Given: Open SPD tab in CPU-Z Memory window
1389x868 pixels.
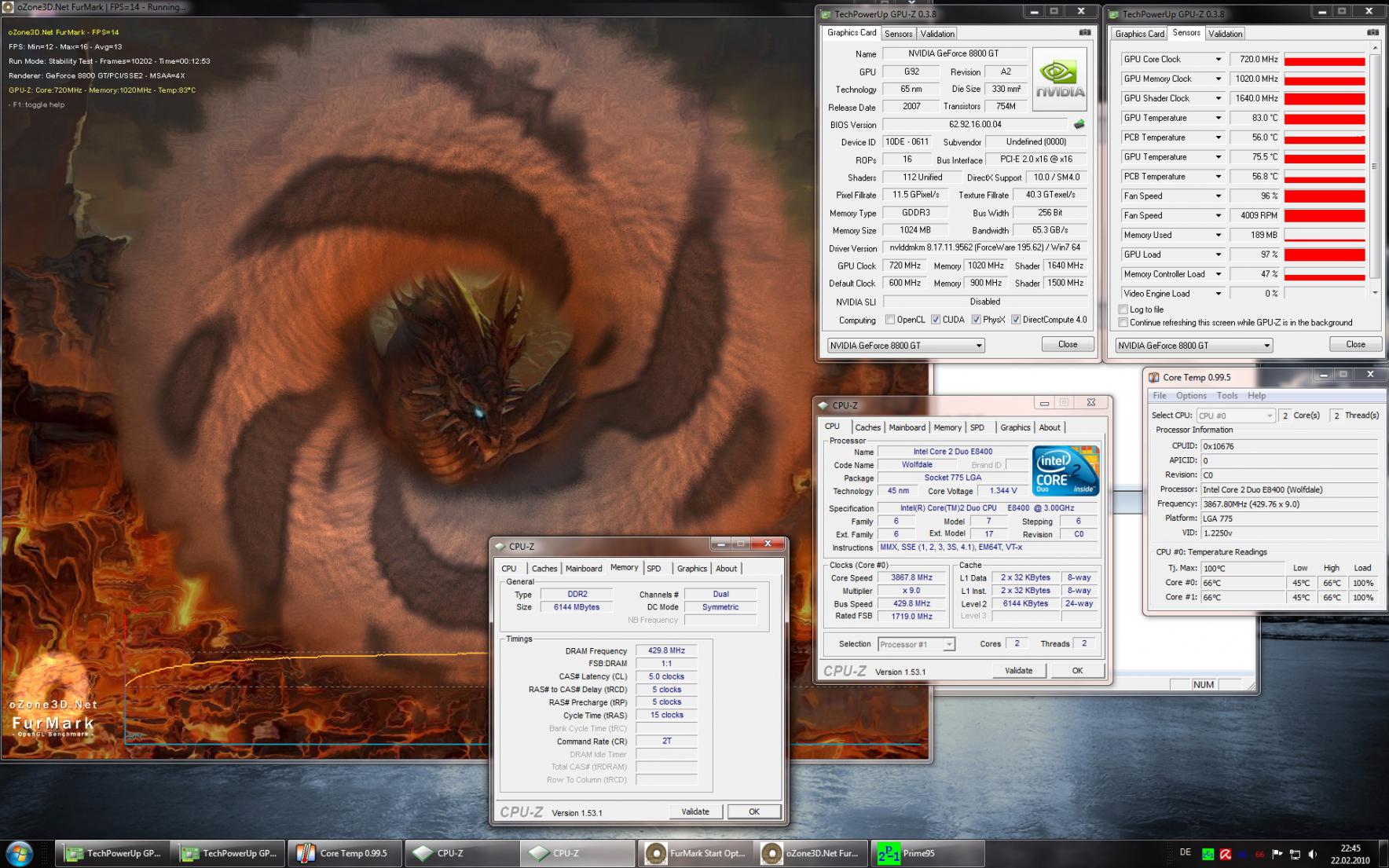Looking at the screenshot, I should (x=654, y=569).
